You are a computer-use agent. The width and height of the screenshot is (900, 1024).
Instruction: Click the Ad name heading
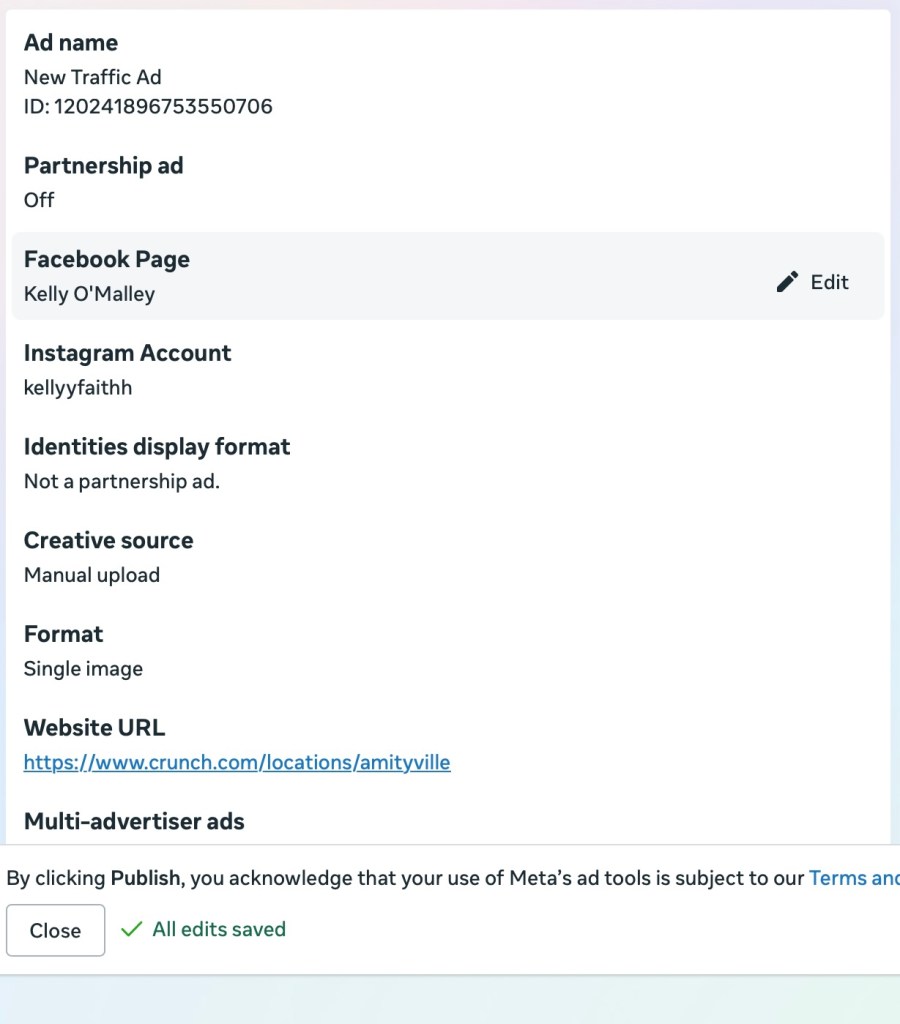71,43
